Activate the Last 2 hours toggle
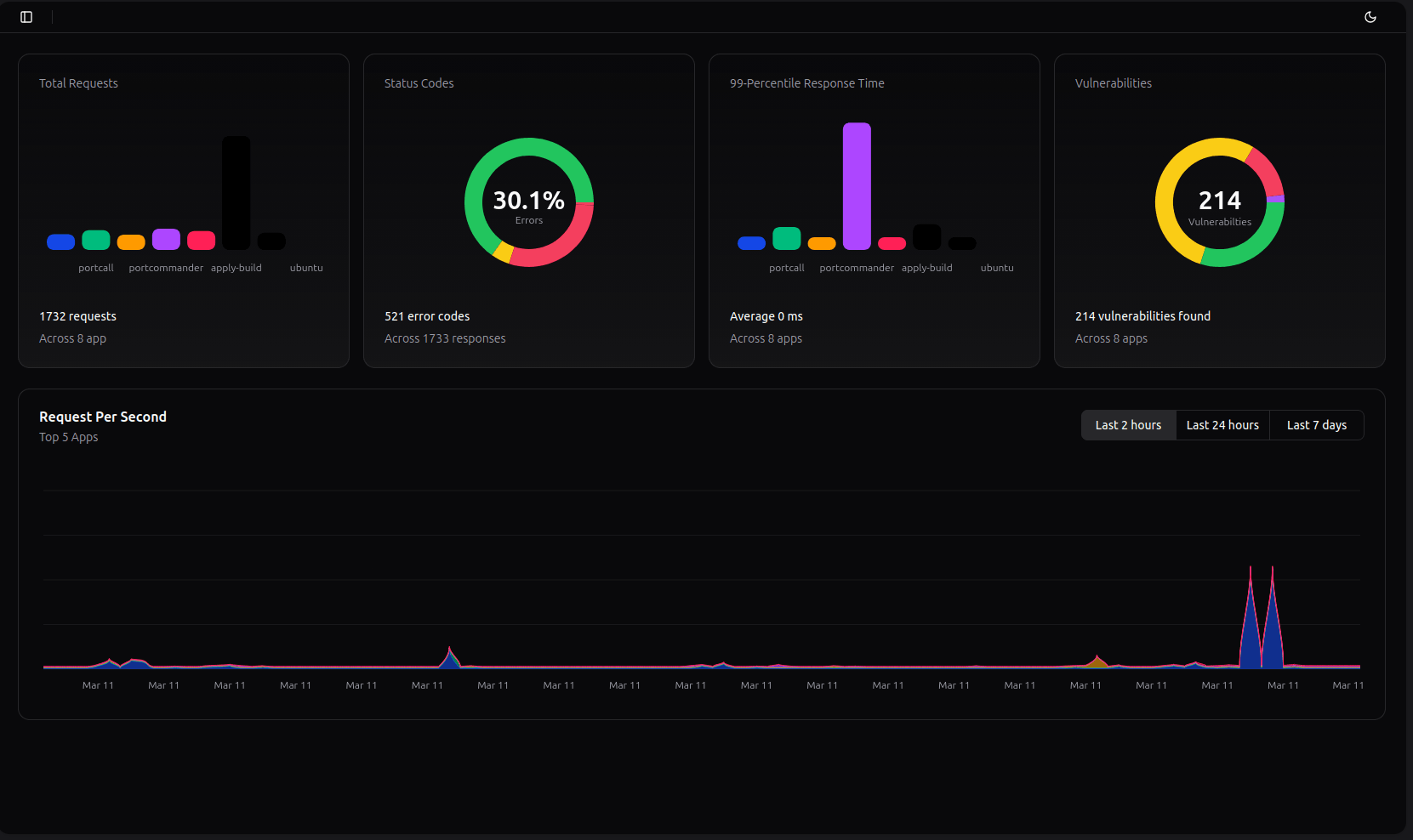The width and height of the screenshot is (1413, 840). 1128,424
